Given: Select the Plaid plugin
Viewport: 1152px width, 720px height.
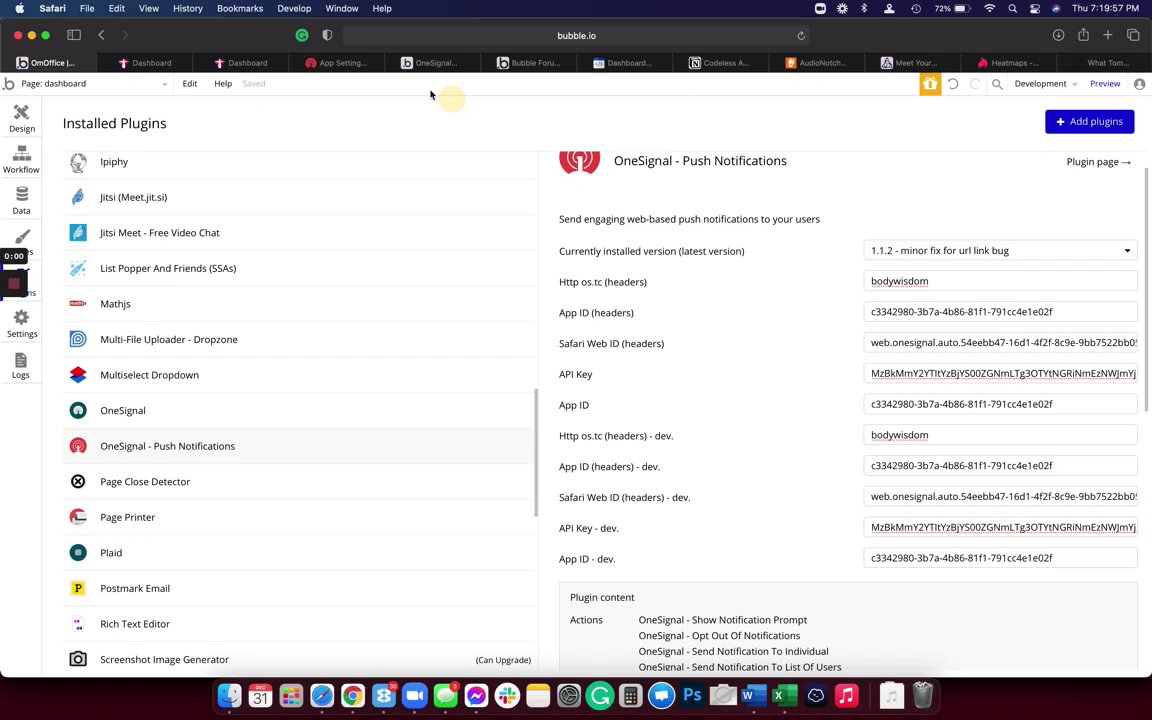Looking at the screenshot, I should point(299,552).
